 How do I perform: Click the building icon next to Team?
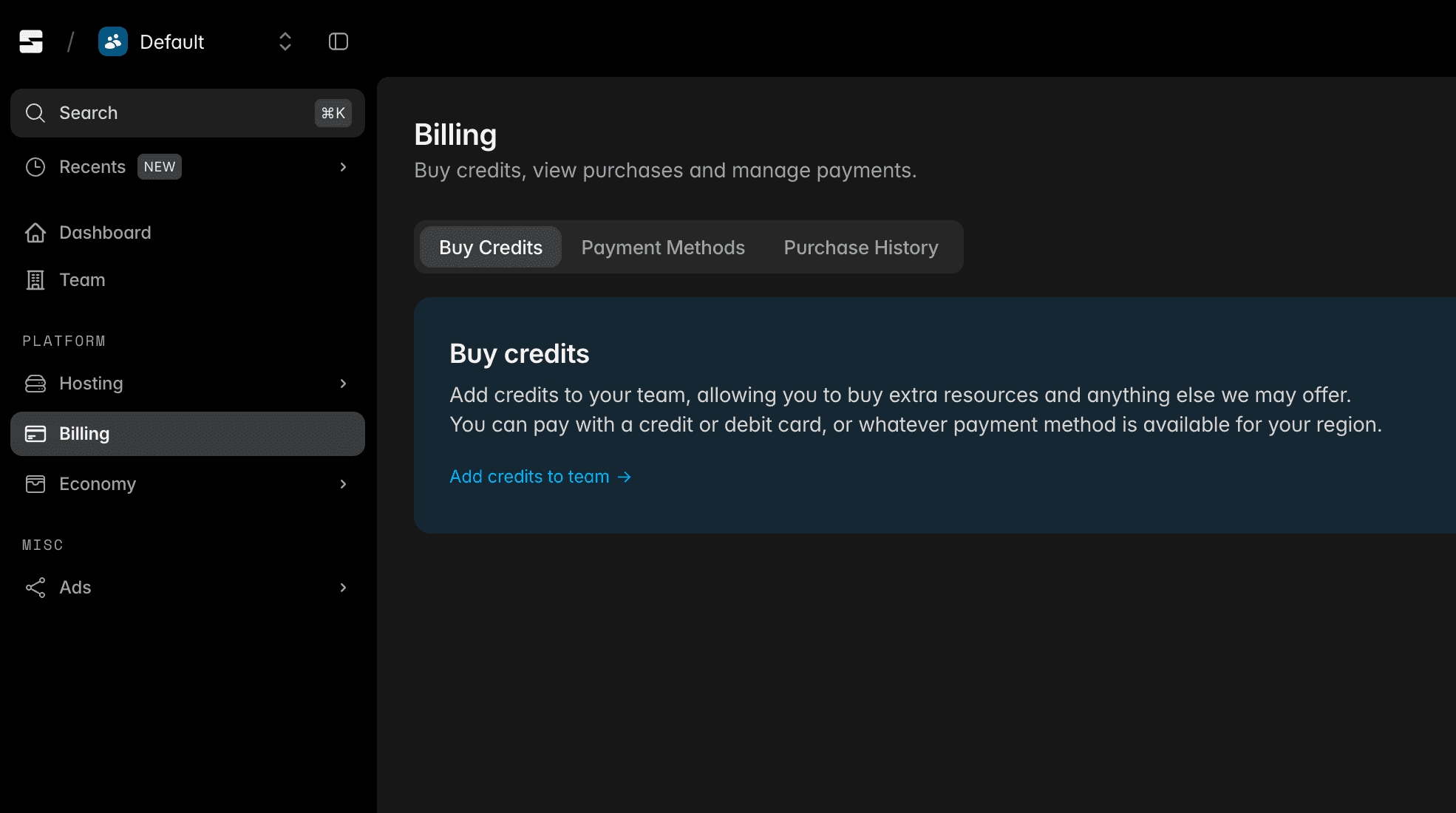coord(35,280)
